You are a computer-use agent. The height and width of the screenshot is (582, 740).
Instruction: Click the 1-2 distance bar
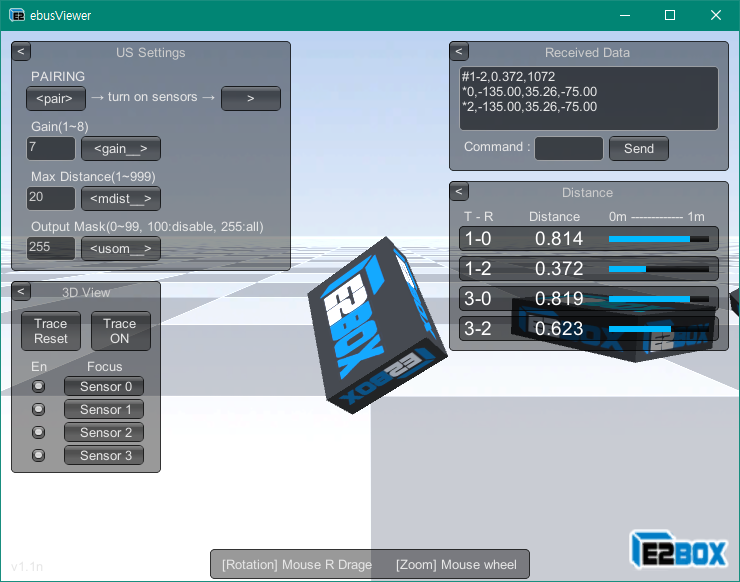[659, 269]
